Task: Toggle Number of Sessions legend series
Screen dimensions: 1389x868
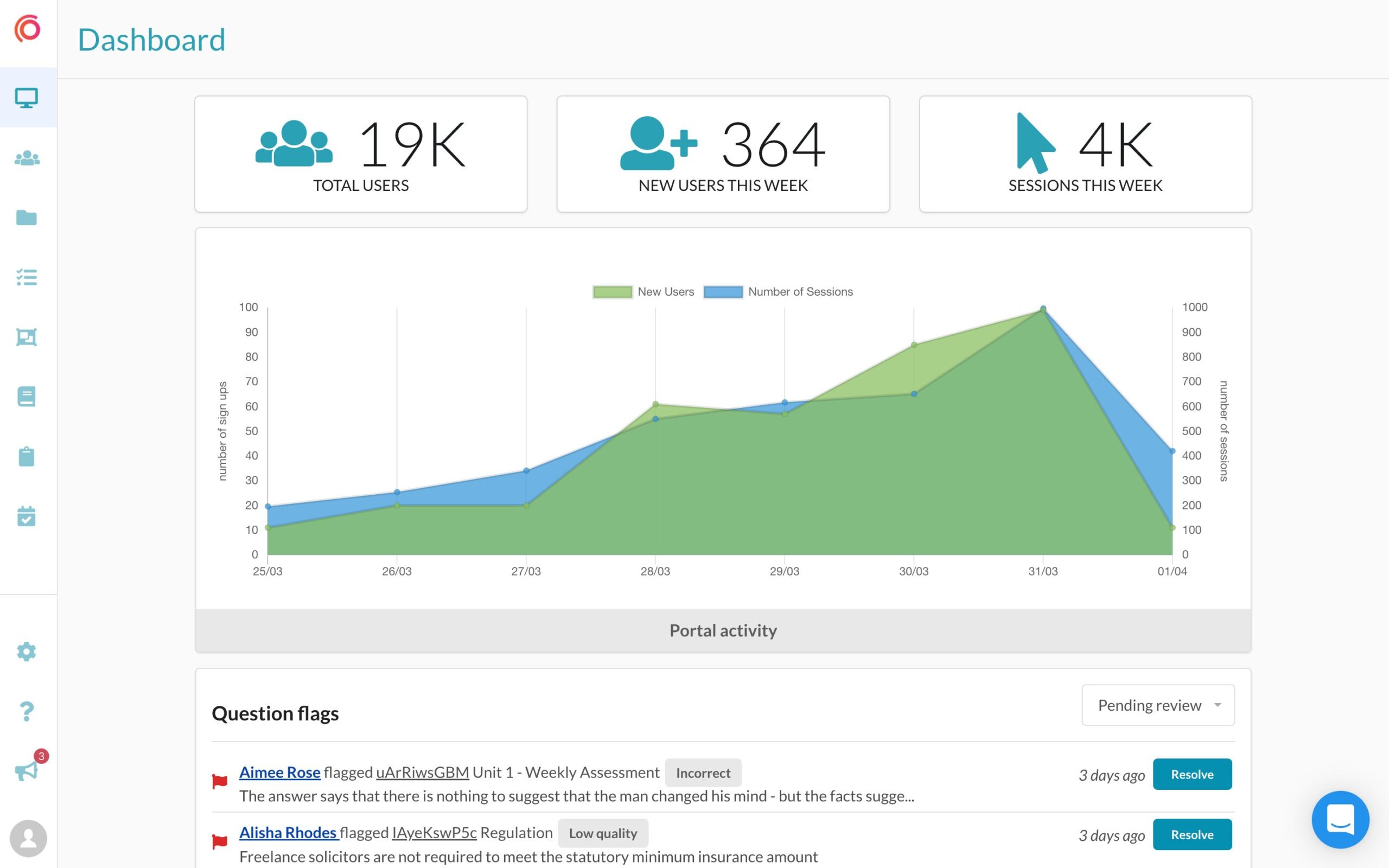Action: click(778, 292)
